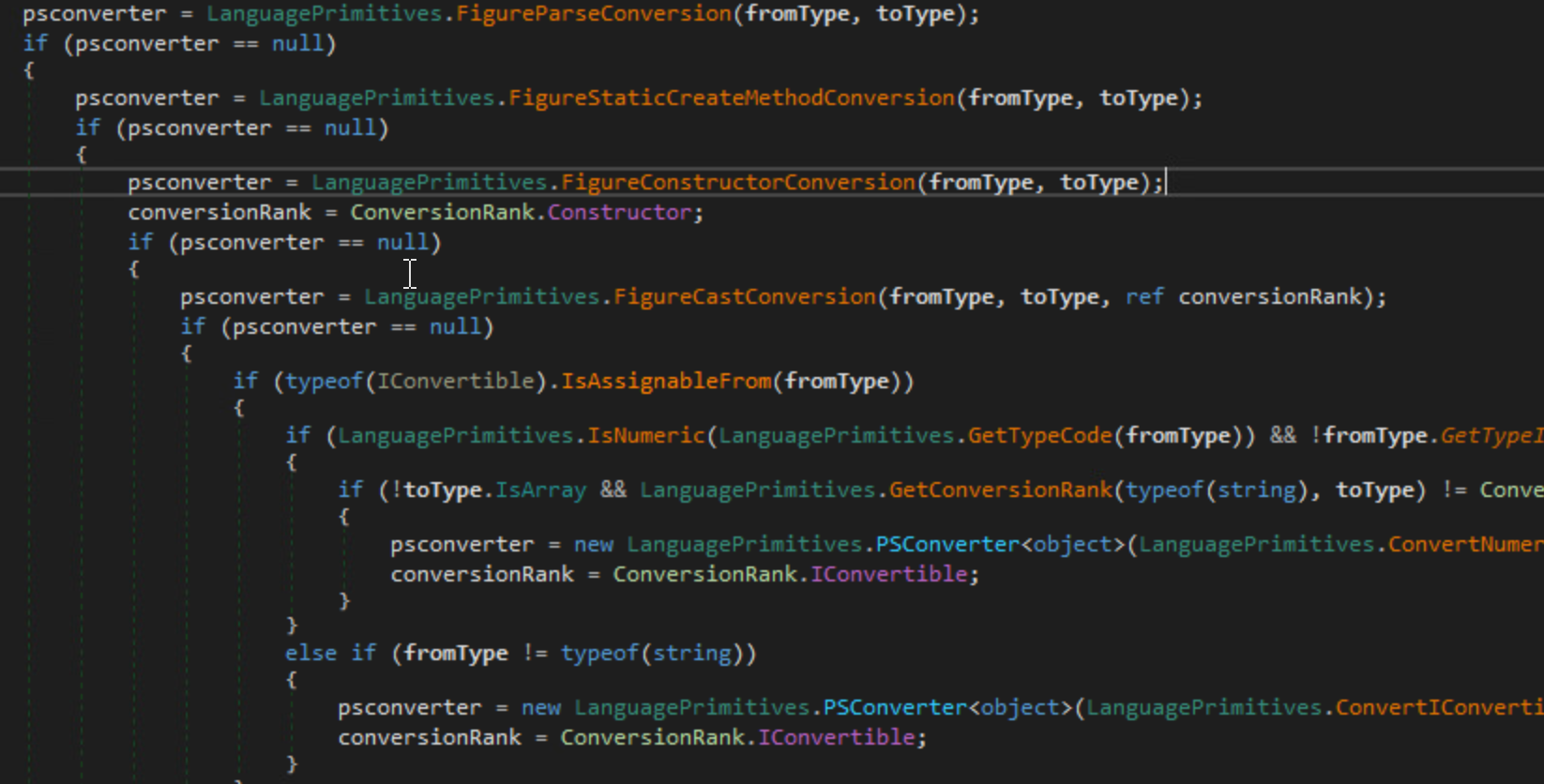Click the string keyword in the else-if condition
Image resolution: width=1544 pixels, height=784 pixels.
(692, 653)
